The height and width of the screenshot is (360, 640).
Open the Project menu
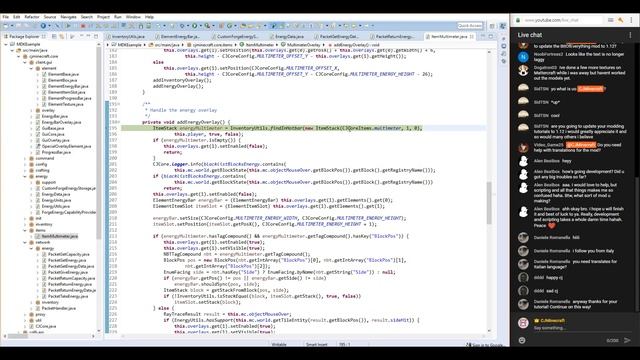103,17
